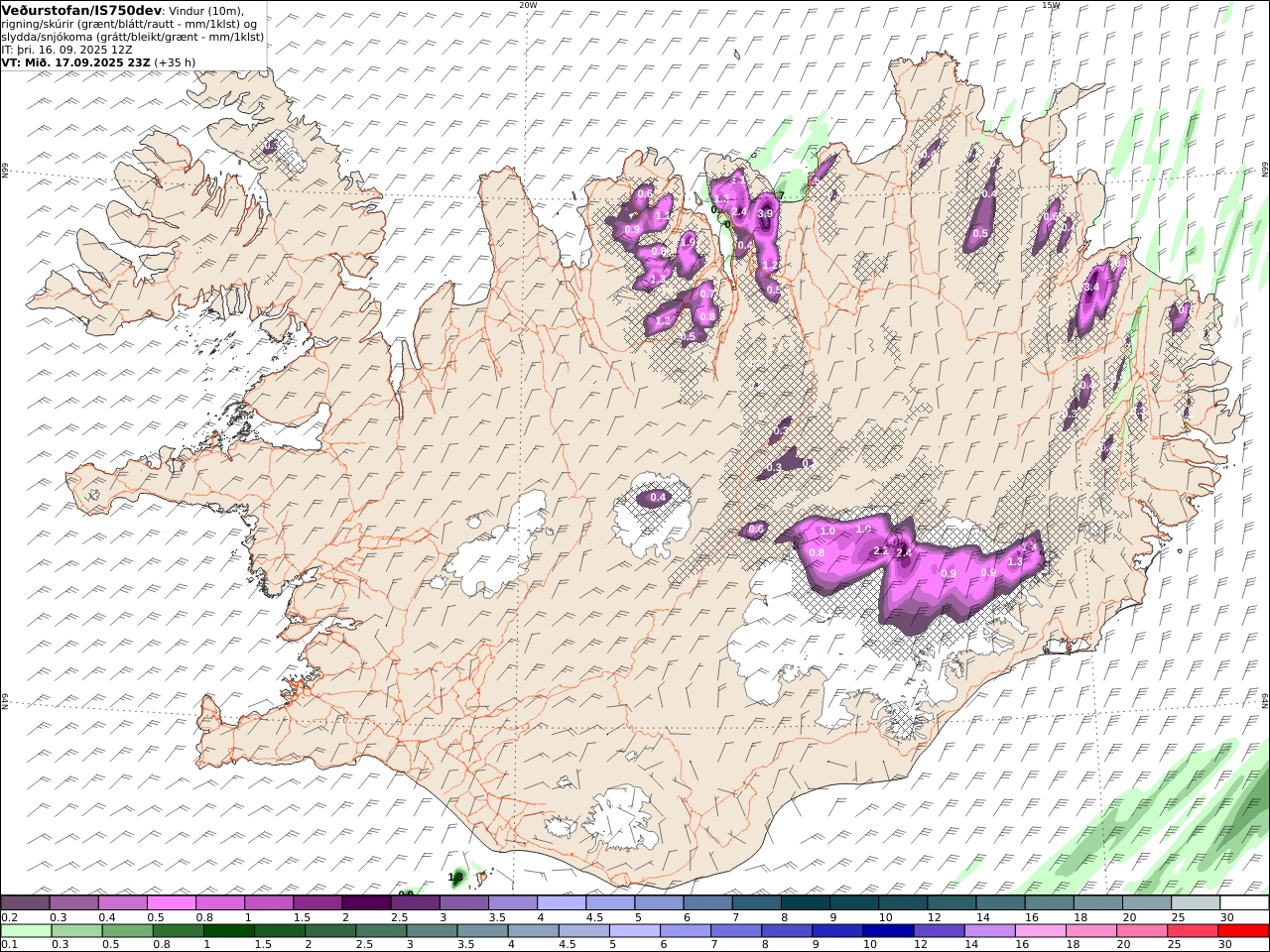
Task: Click the '(+35 h)' forecast offset text
Action: tap(175, 61)
